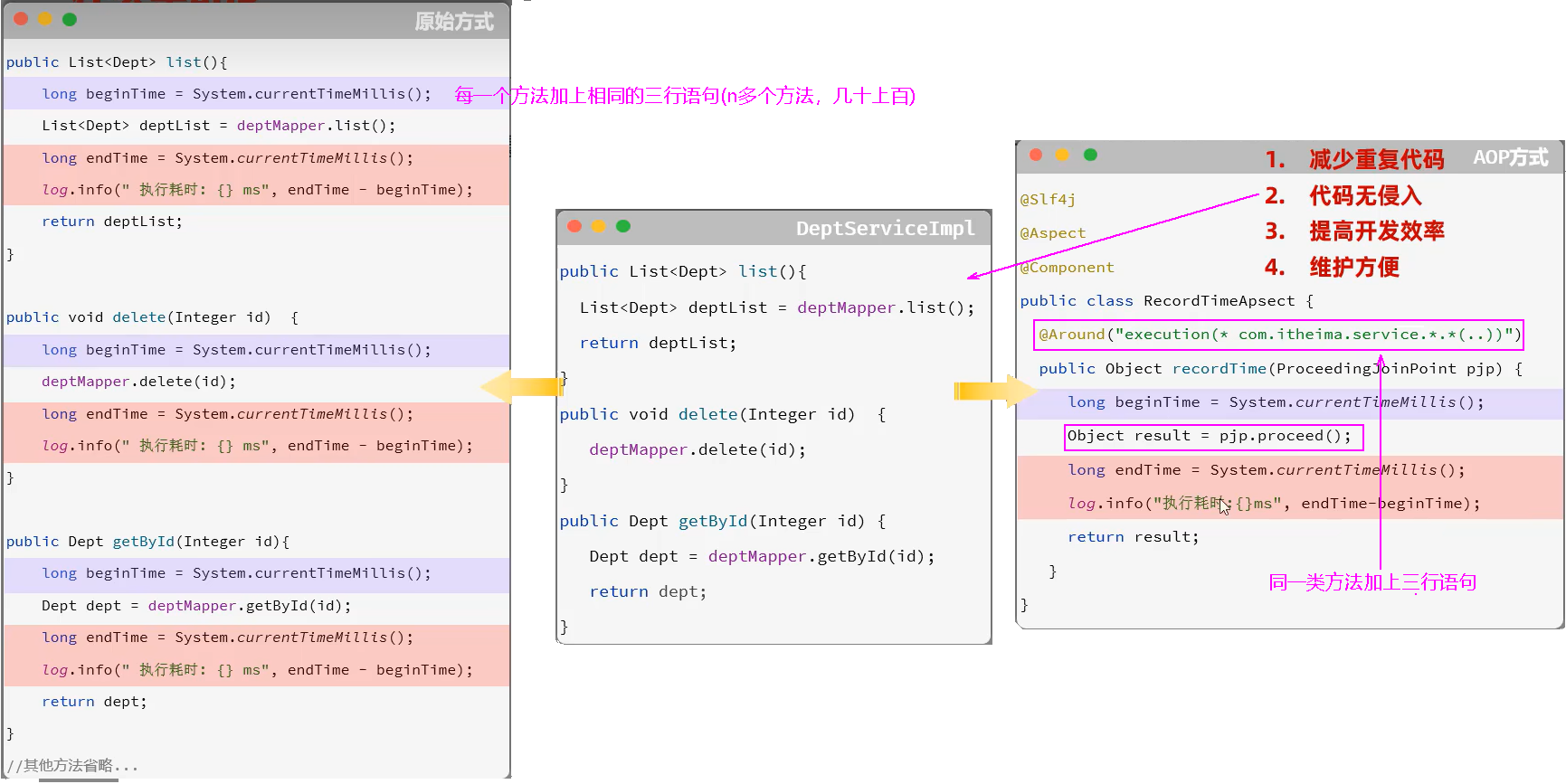Click the green dot in the 原始方式 window
1566x784 pixels.
pos(70,19)
